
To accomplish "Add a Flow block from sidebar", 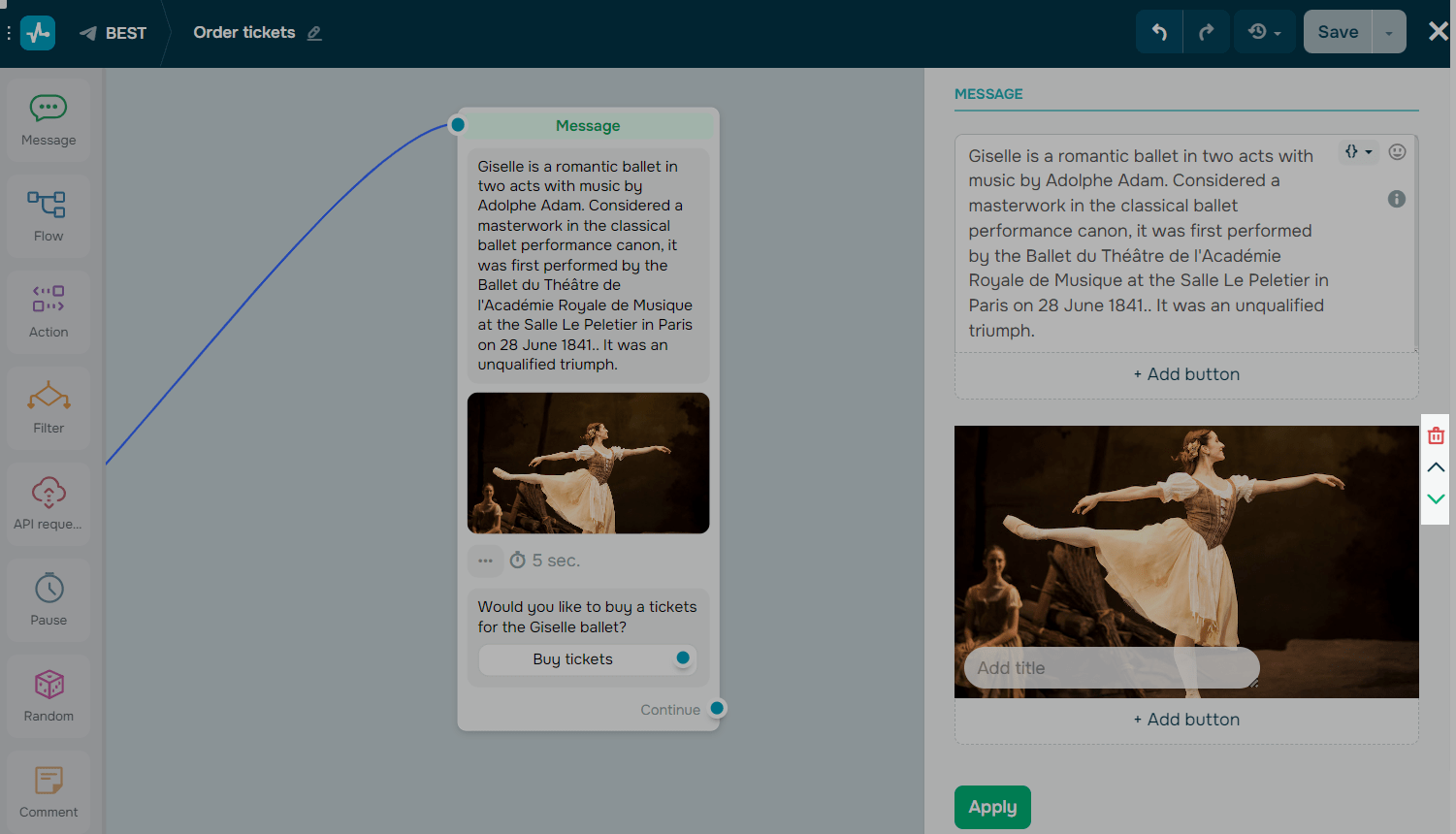I will click(49, 216).
